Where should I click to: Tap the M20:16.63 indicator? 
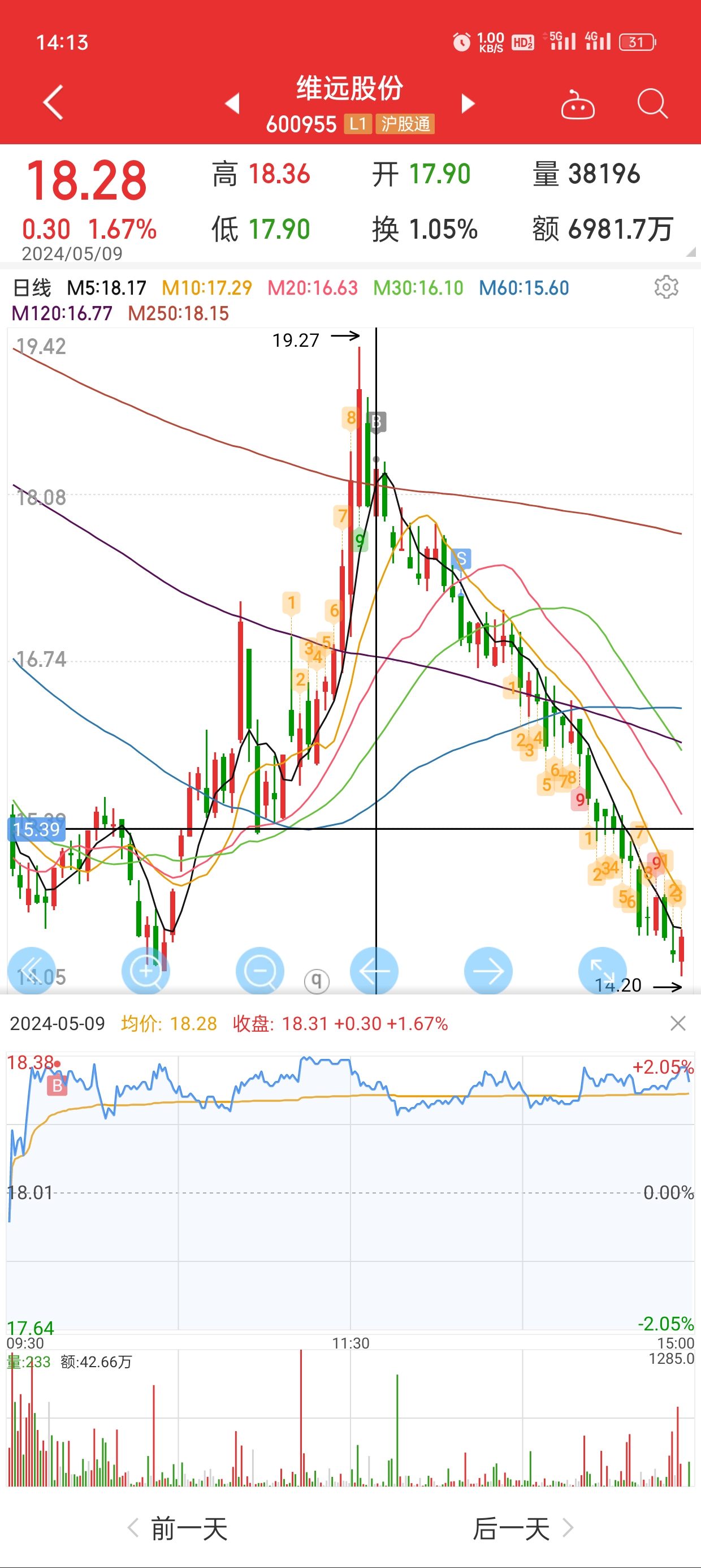[x=313, y=288]
